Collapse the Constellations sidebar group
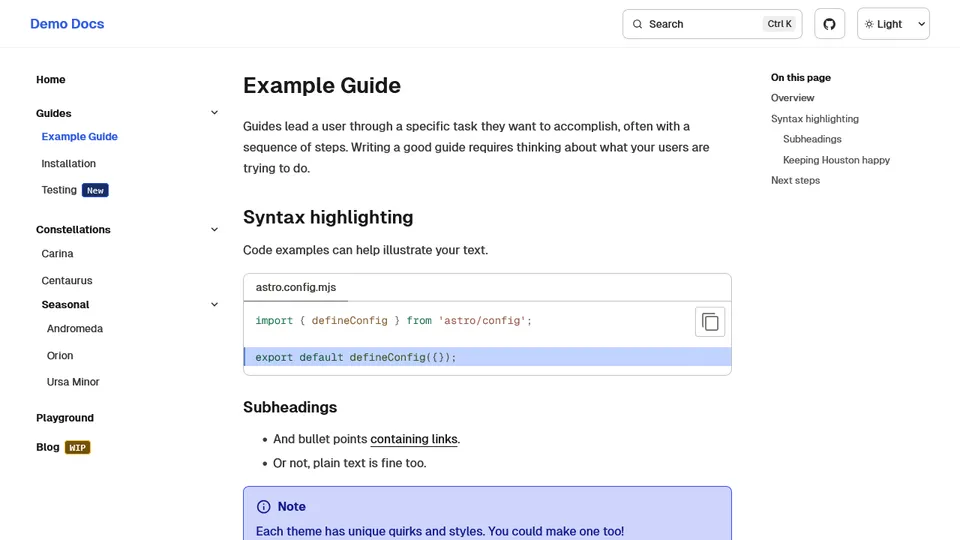The height and width of the screenshot is (540, 960). 214,230
